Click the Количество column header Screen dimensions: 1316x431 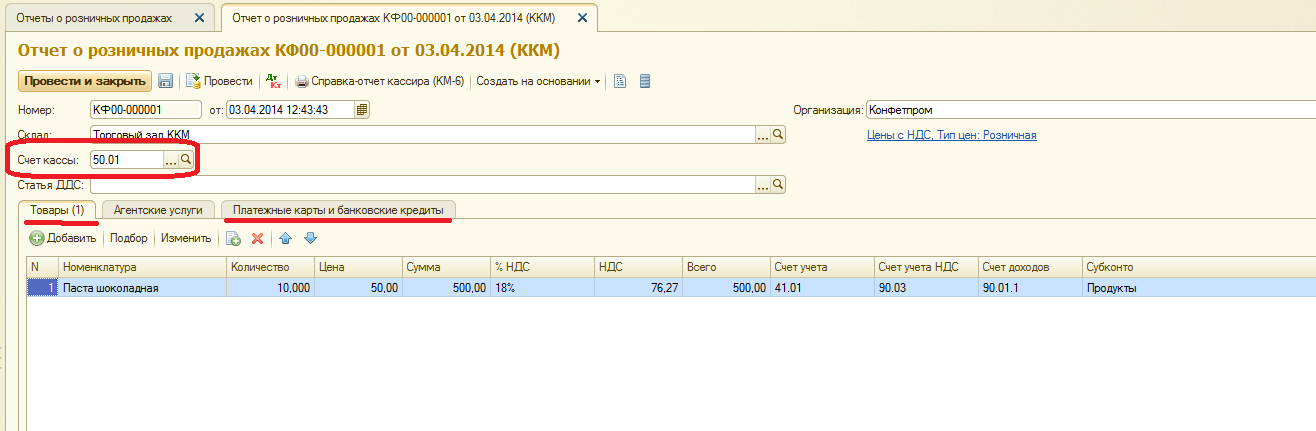click(x=270, y=267)
